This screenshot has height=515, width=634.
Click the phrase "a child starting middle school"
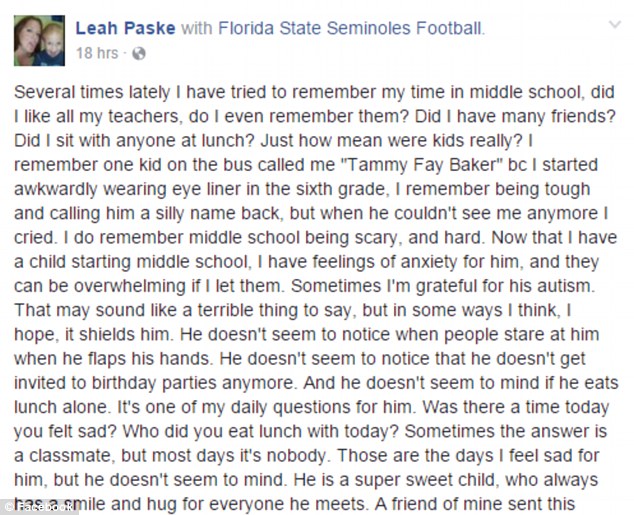coord(130,262)
